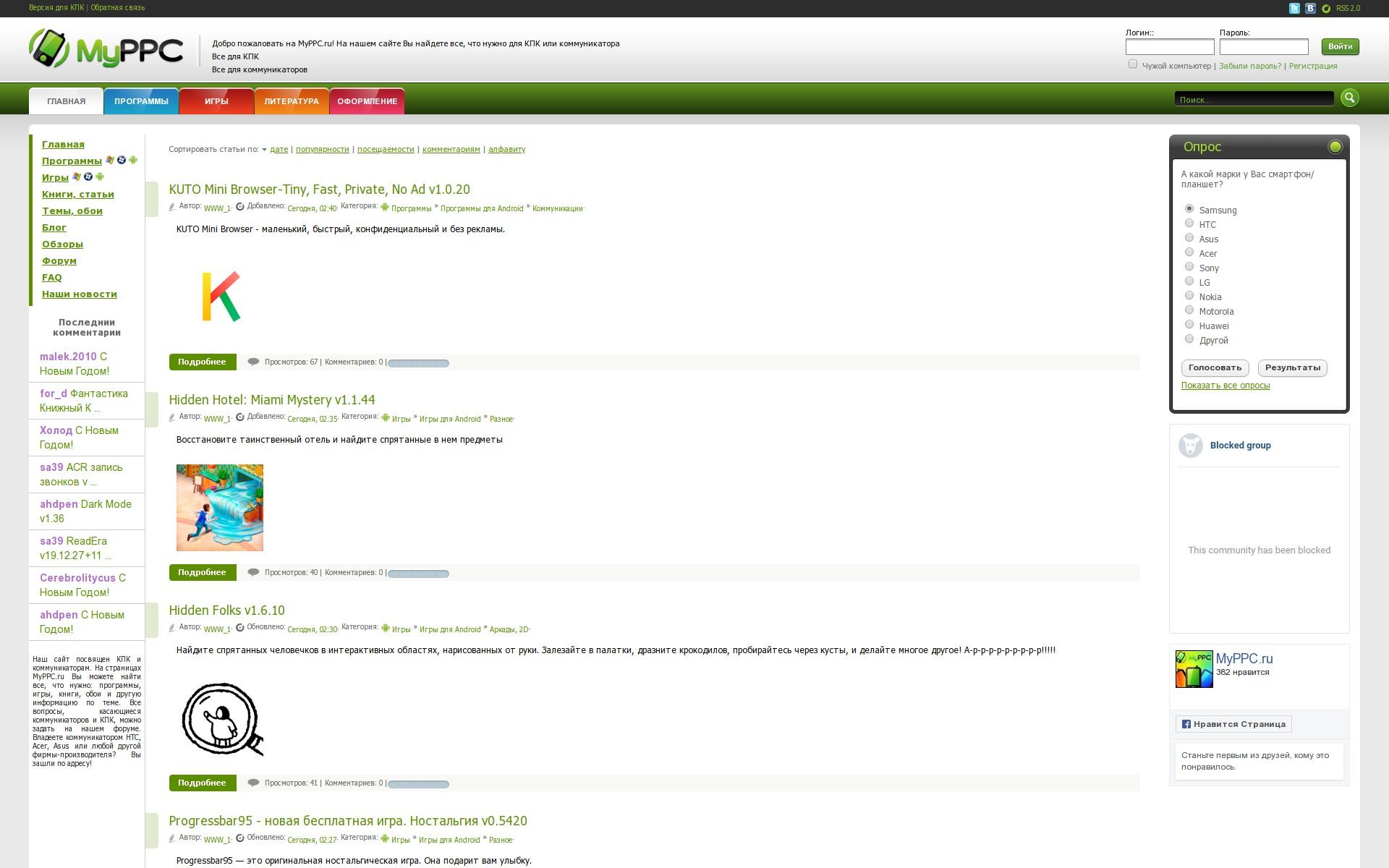Select the HTC radio option
The width and height of the screenshot is (1389, 868).
1189,224
